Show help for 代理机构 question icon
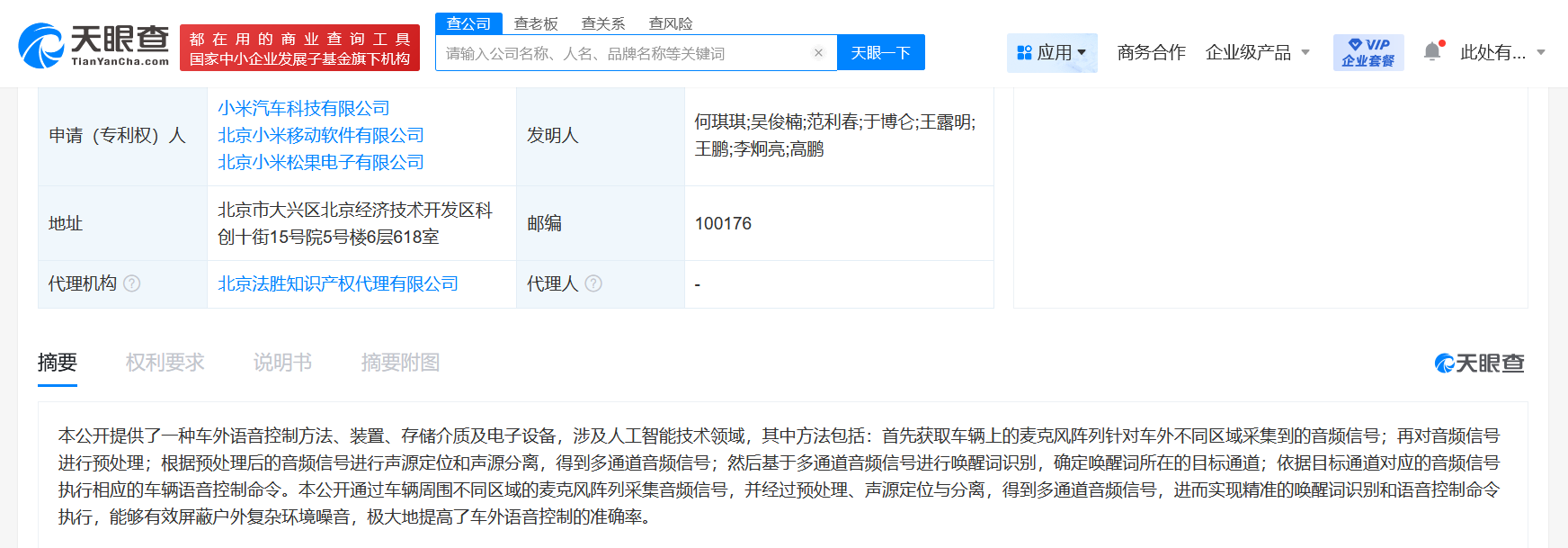Screen dimensions: 1568x548 [x=132, y=283]
